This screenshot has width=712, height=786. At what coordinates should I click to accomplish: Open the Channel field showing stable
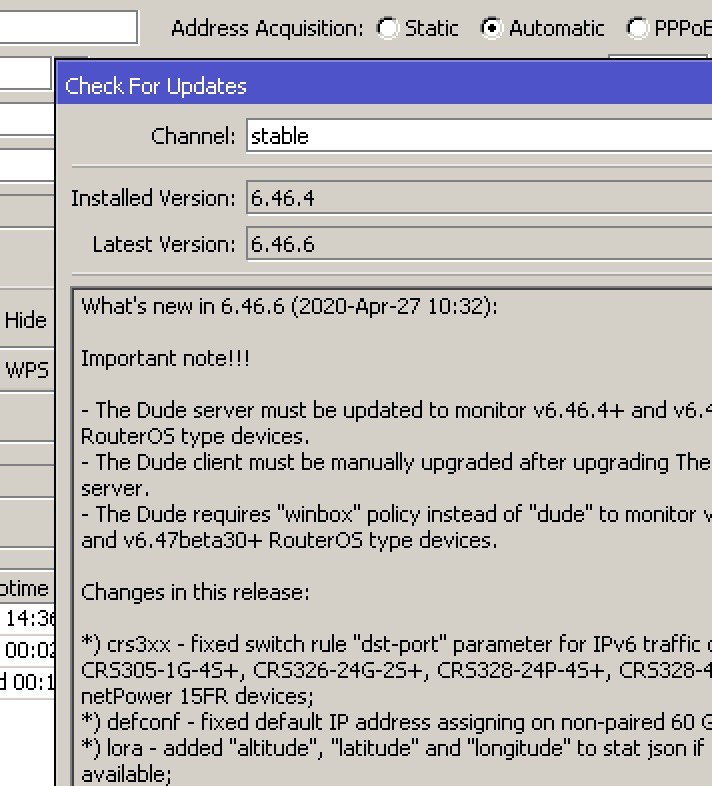click(479, 136)
